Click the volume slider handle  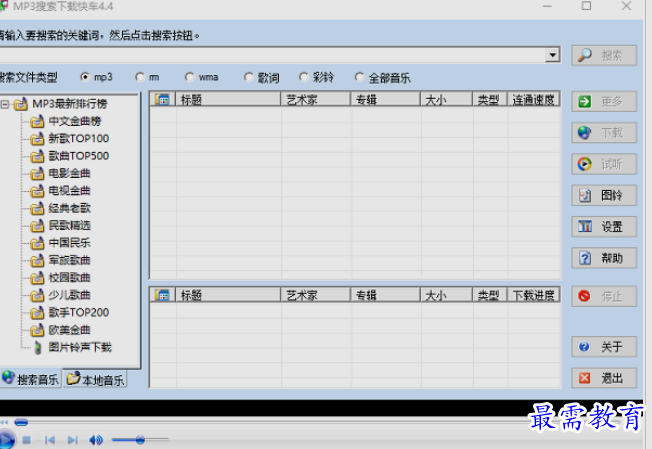coord(140,439)
